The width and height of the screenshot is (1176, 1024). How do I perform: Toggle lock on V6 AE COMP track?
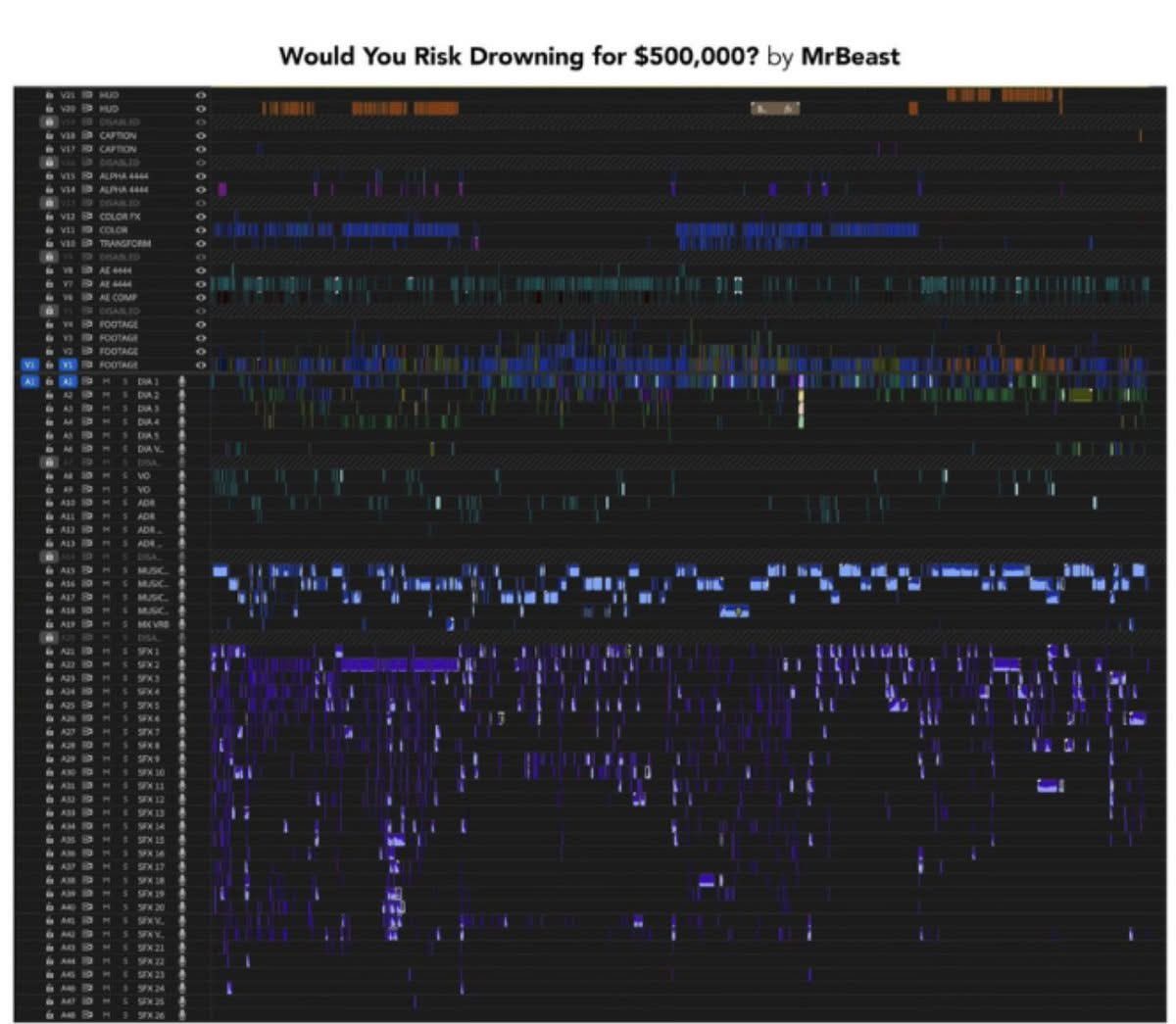tap(49, 297)
